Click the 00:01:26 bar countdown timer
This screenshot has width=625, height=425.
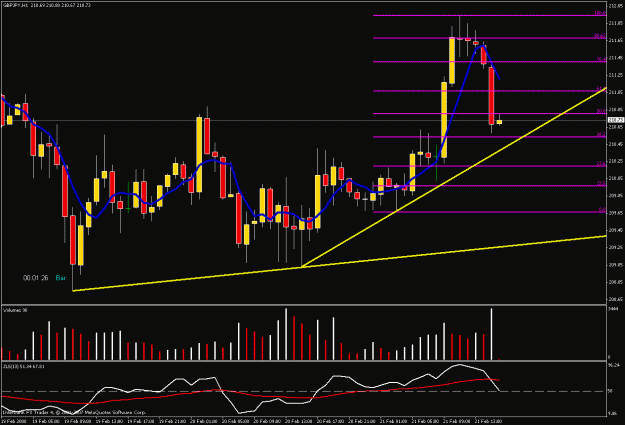point(35,278)
